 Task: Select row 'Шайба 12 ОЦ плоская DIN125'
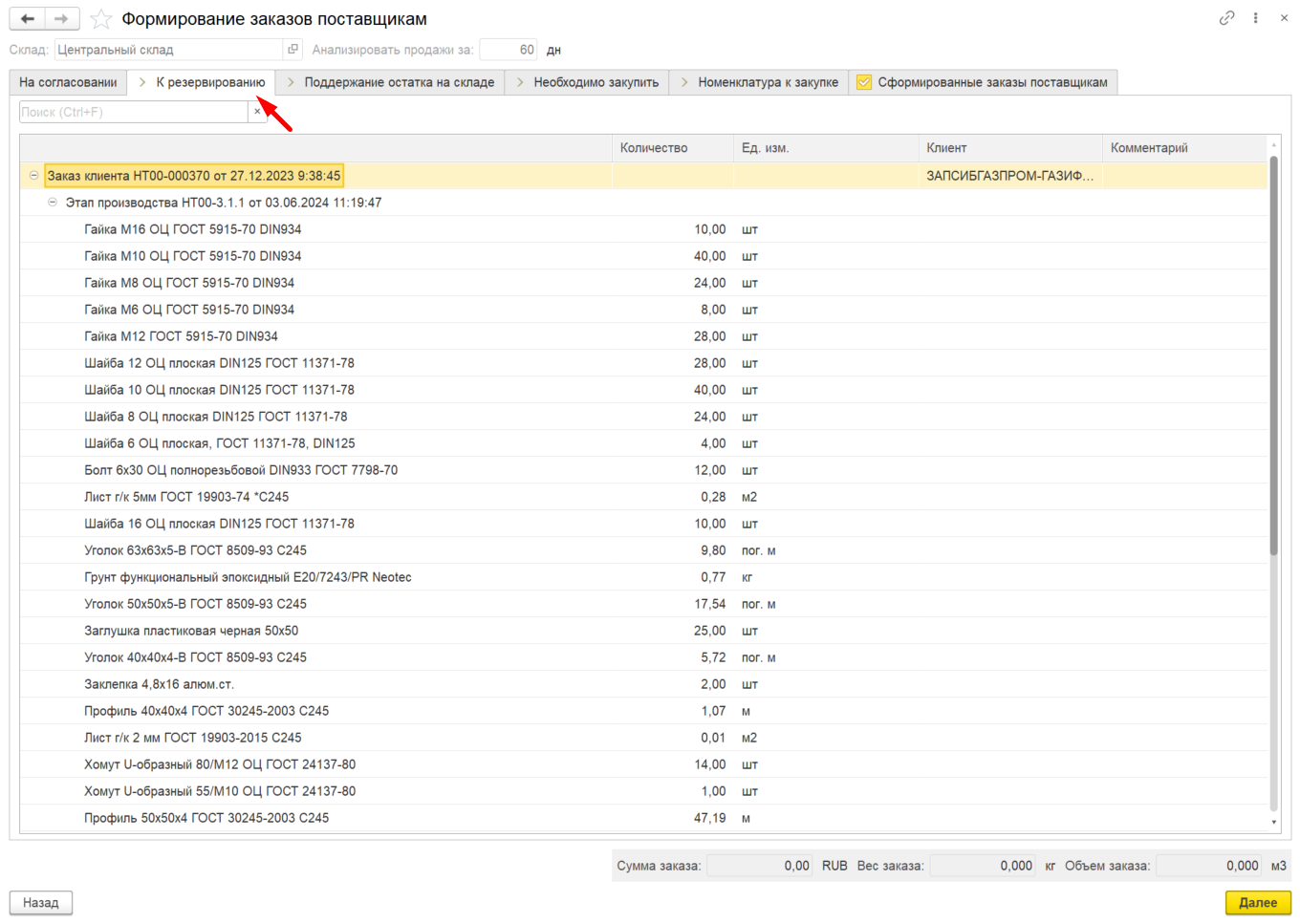pyautogui.click(x=644, y=363)
